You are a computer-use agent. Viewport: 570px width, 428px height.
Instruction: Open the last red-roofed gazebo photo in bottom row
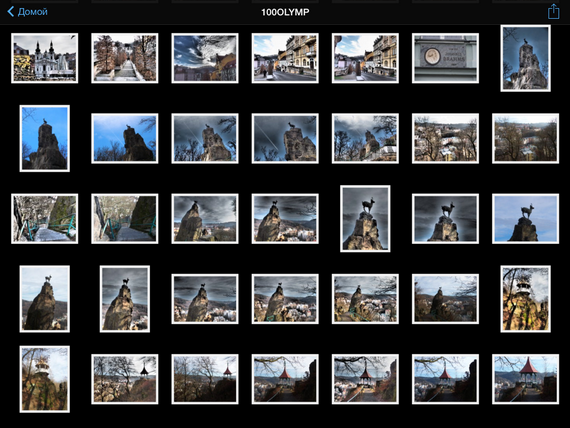point(525,379)
